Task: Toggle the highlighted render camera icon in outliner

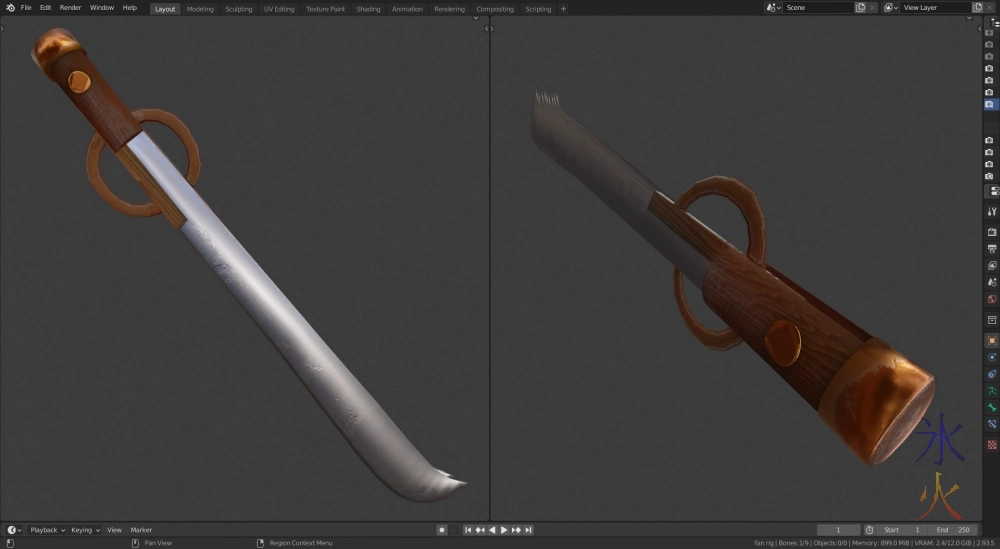Action: (989, 104)
